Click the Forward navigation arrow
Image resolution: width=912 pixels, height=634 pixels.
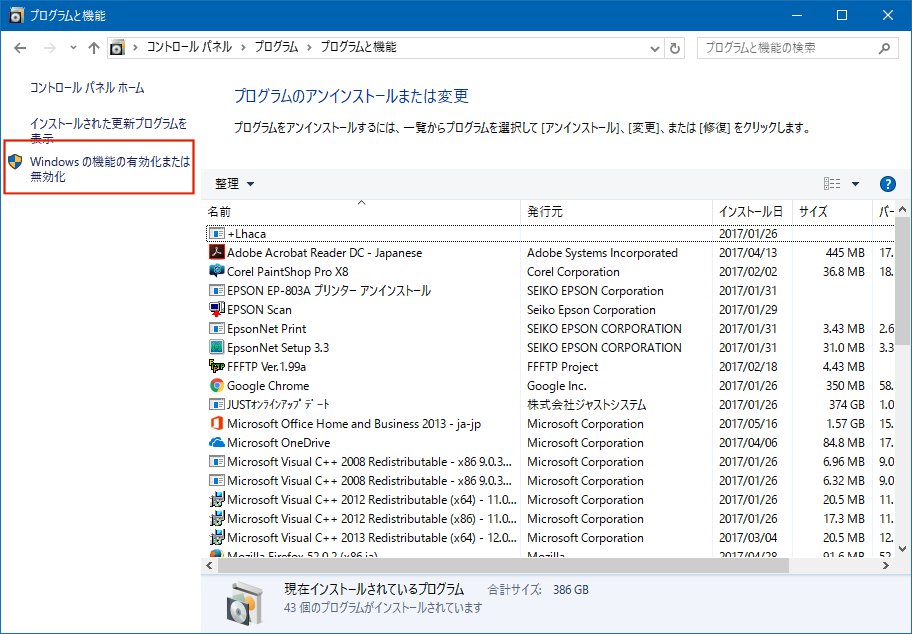pos(50,48)
